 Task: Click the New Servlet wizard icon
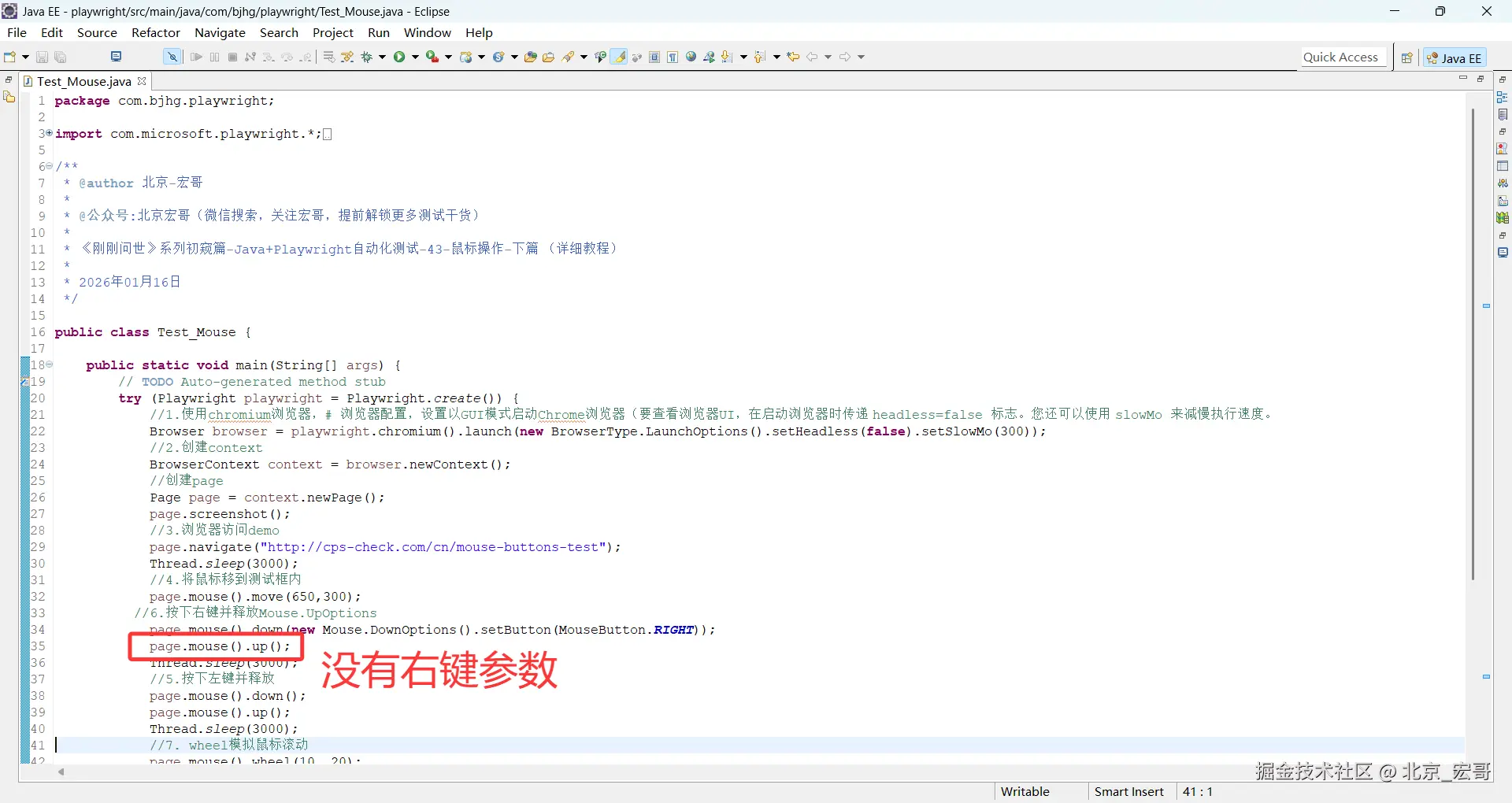pyautogui.click(x=498, y=57)
